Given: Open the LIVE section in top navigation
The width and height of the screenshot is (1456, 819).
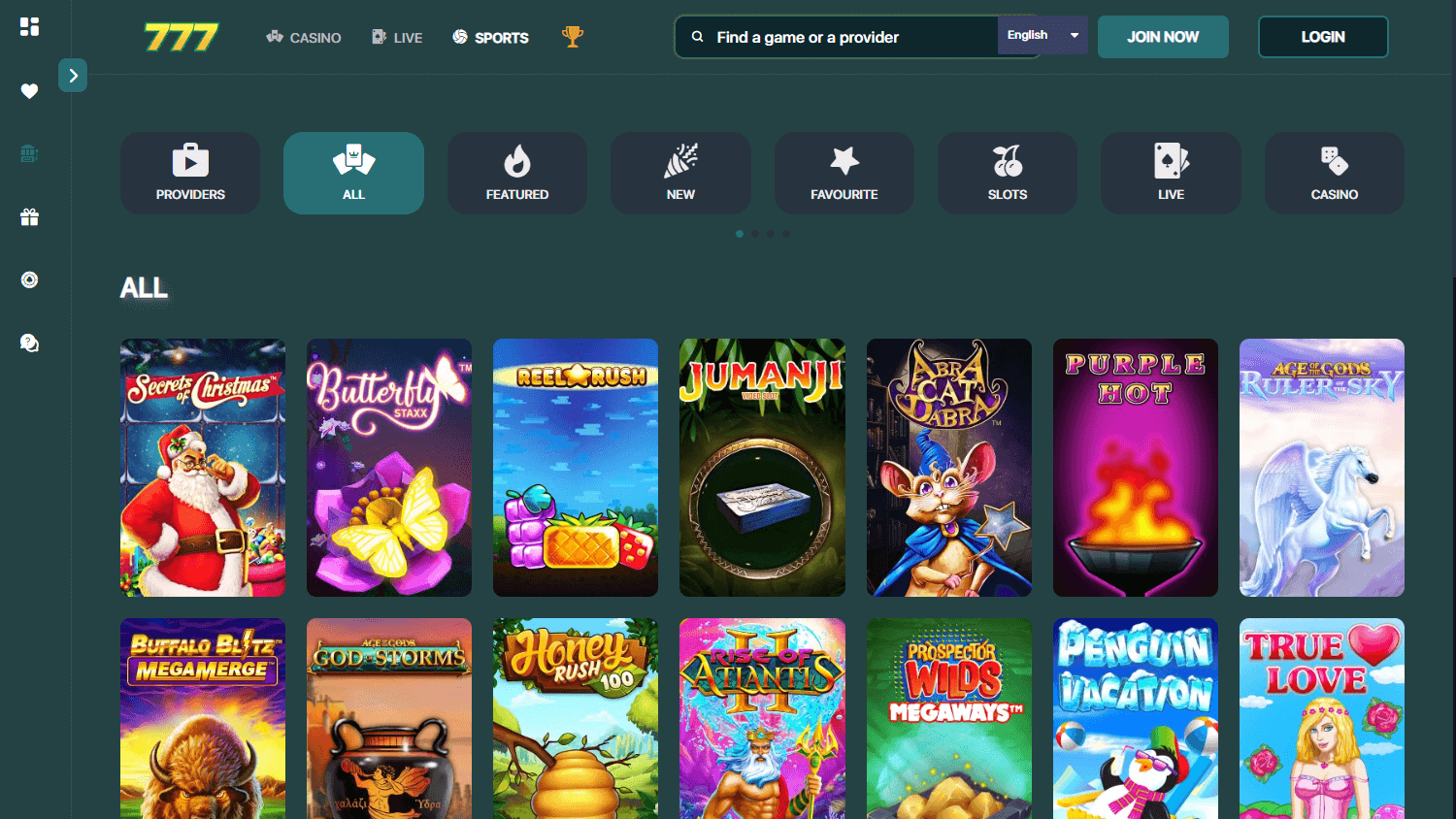Looking at the screenshot, I should point(396,37).
